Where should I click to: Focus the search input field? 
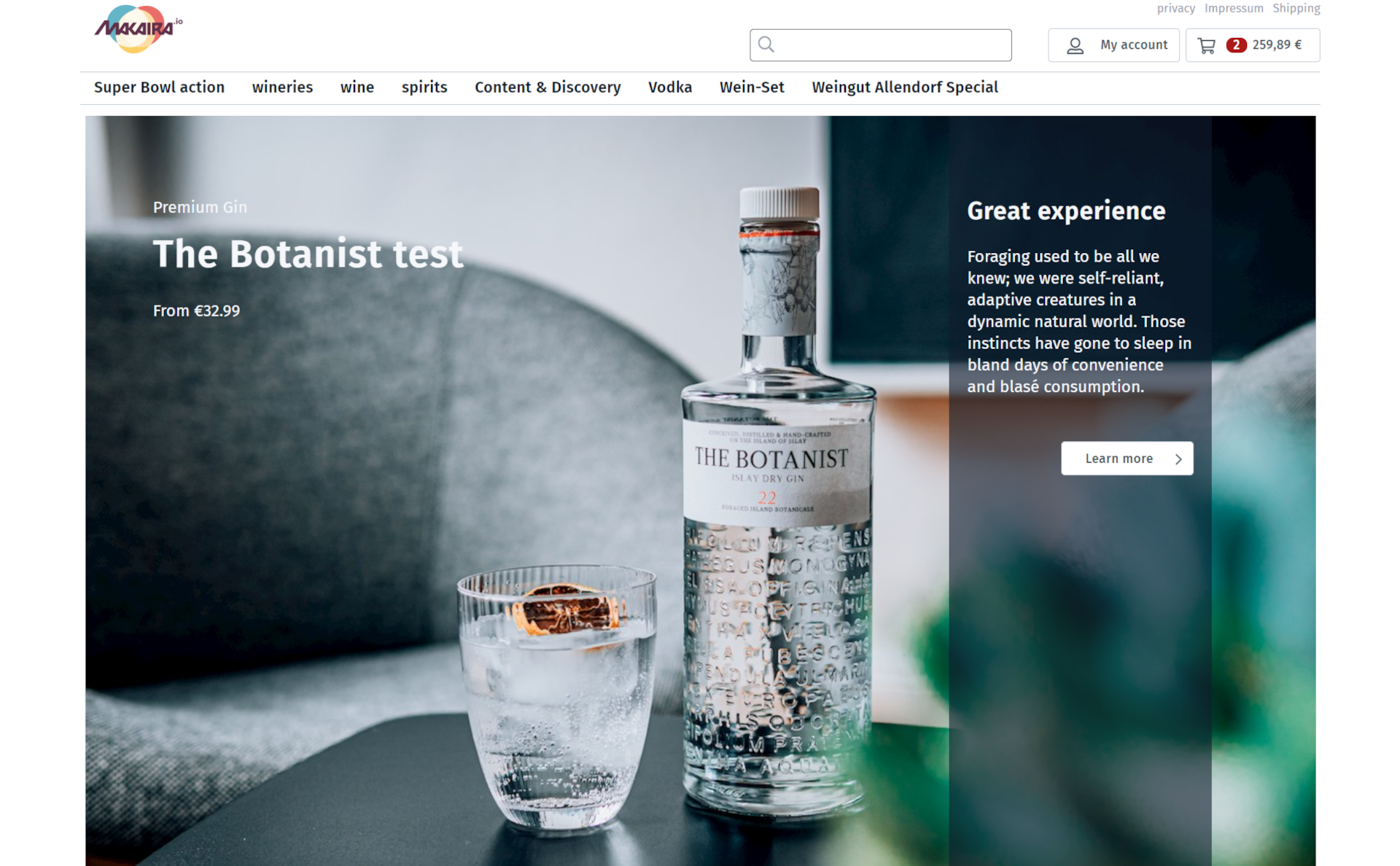pyautogui.click(x=880, y=45)
